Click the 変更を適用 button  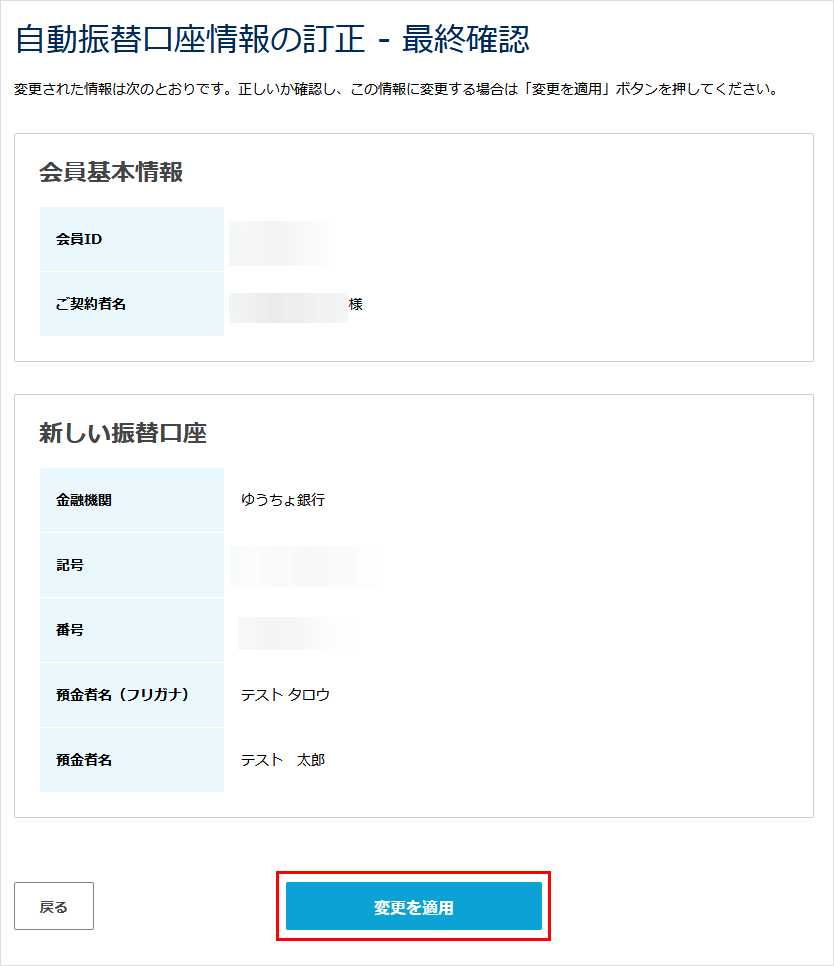(x=413, y=907)
